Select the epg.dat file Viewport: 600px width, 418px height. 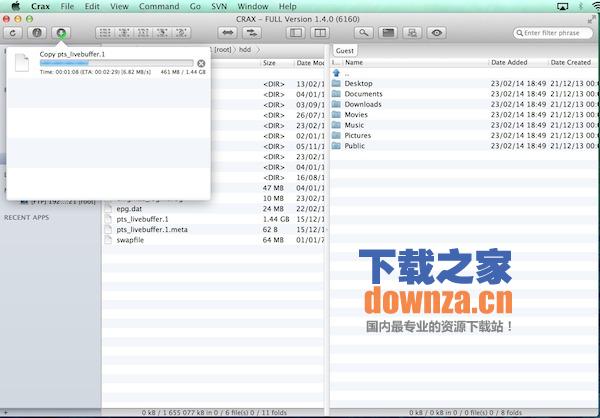129,209
